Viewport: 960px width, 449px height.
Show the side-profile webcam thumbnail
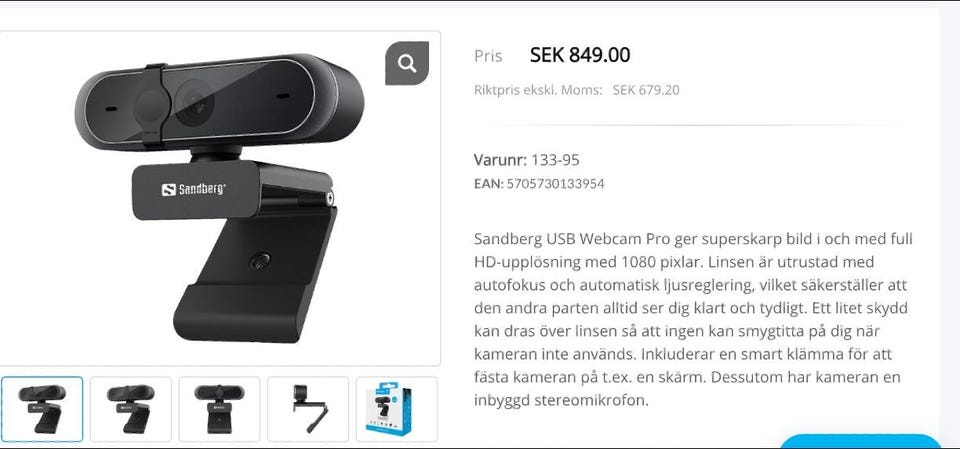point(308,409)
